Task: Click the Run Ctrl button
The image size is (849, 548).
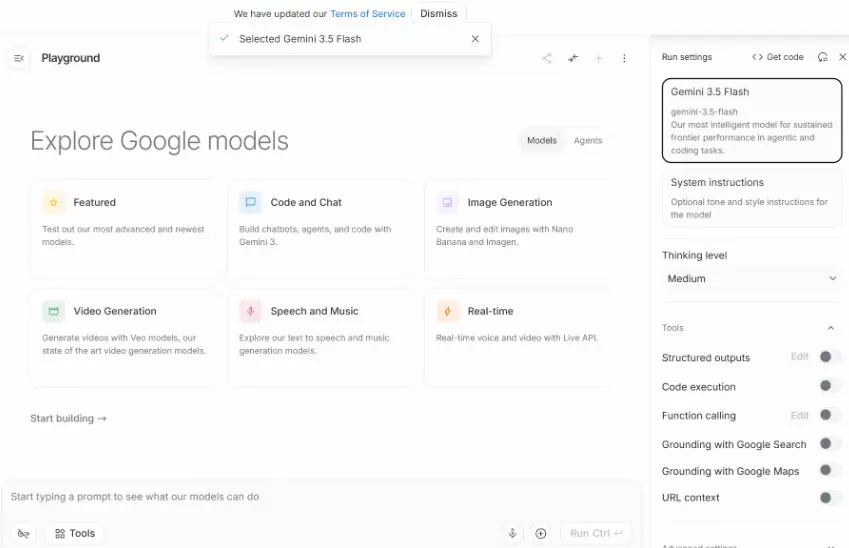Action: 596,533
